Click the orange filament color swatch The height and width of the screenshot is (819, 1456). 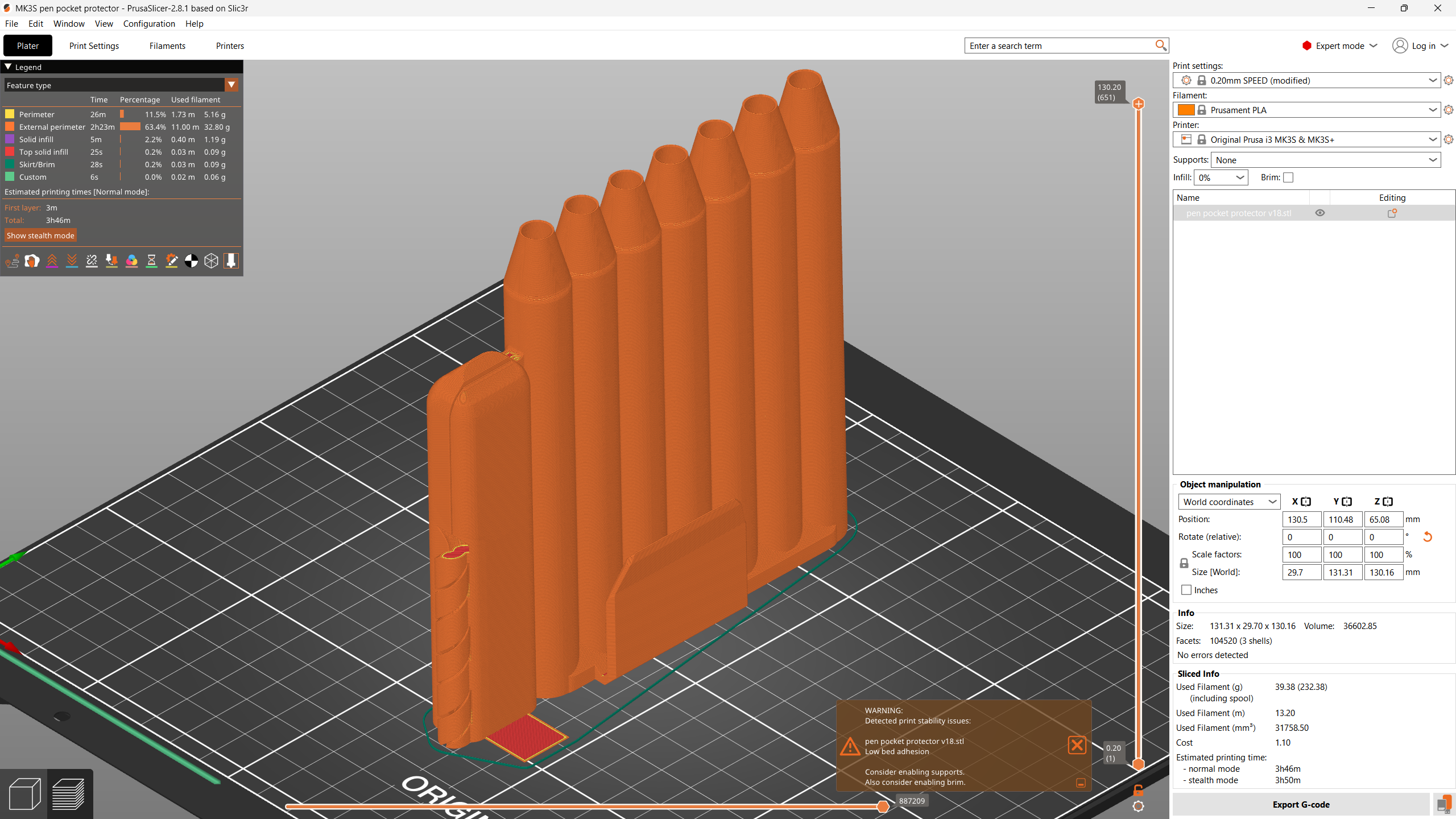[1186, 110]
